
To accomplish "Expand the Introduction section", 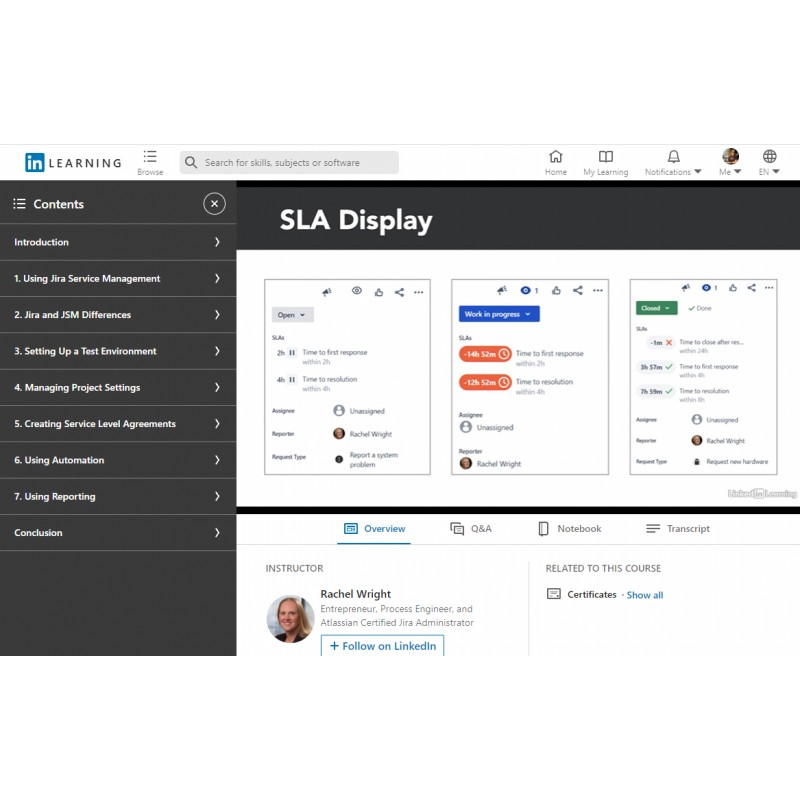I will (118, 242).
